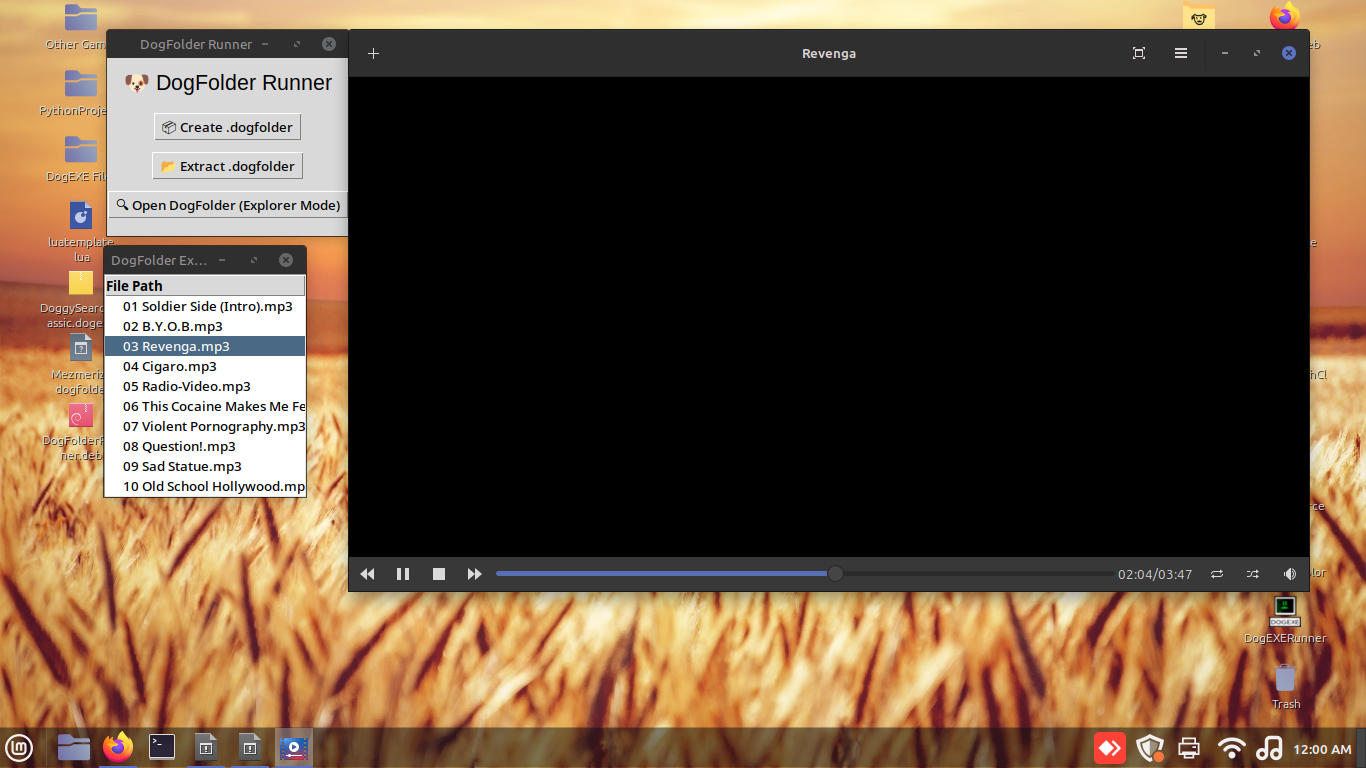
Task: Select 08 Question!.mp3 in the list
Action: coord(205,446)
